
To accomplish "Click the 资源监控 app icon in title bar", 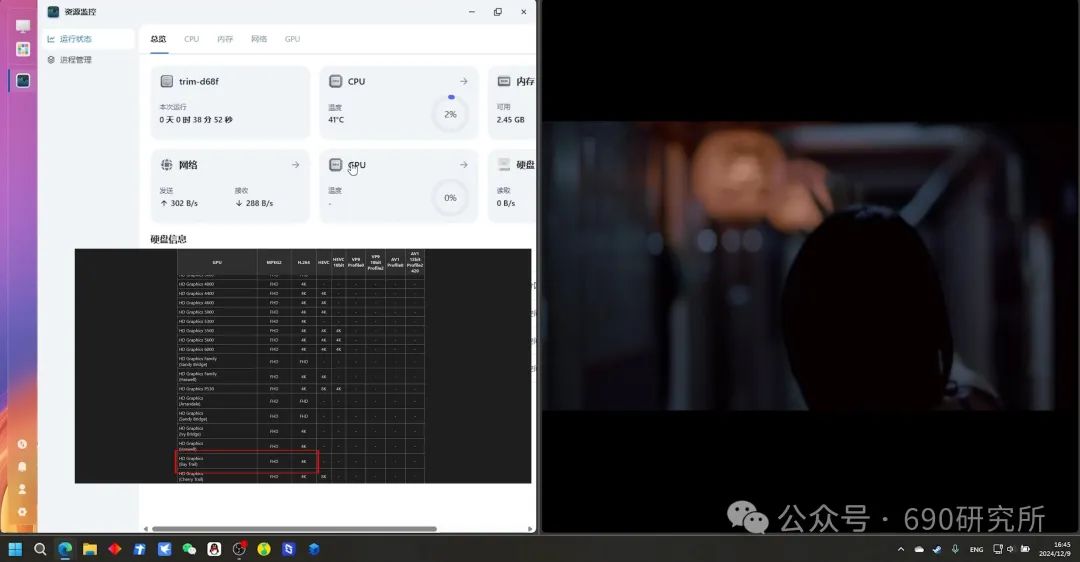I will 53,12.
